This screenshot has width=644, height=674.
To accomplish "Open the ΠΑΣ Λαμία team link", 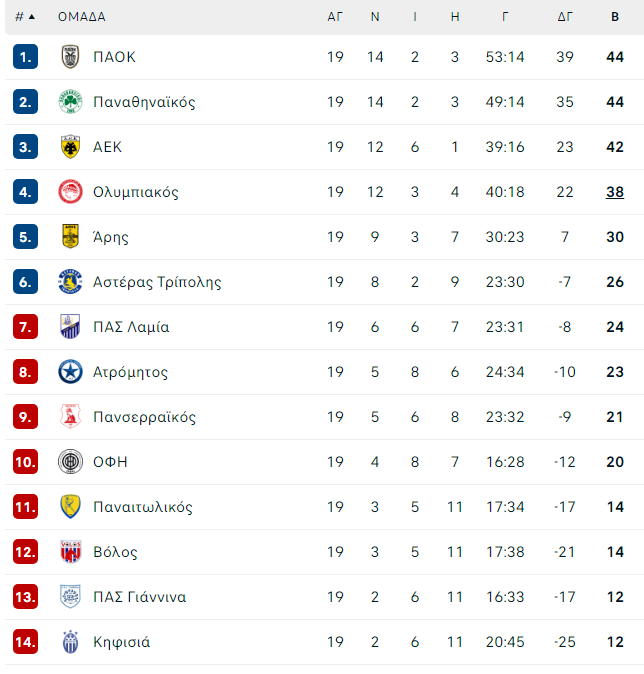I will pyautogui.click(x=131, y=327).
